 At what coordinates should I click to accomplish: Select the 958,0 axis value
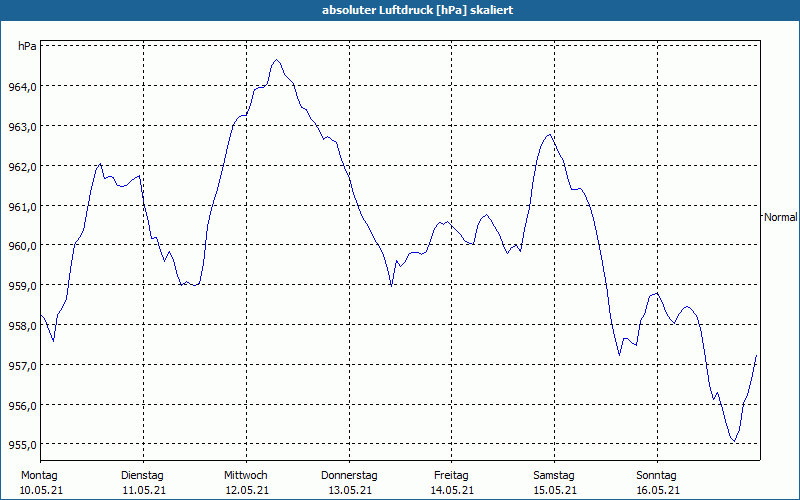[x=22, y=326]
